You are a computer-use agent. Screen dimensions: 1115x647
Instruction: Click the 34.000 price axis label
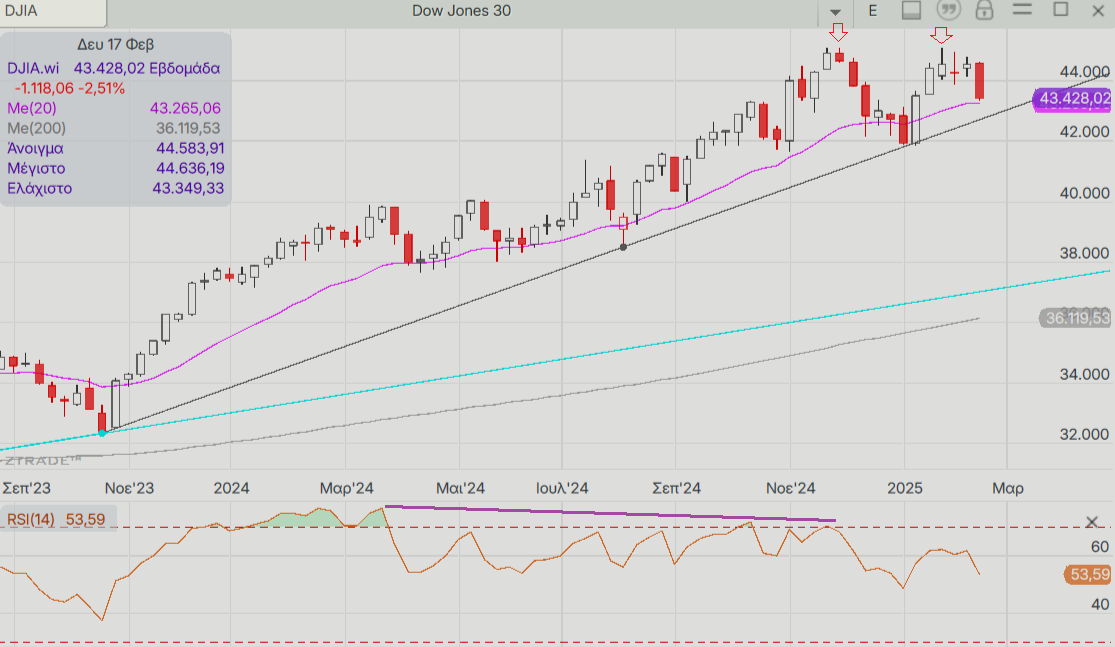1084,374
